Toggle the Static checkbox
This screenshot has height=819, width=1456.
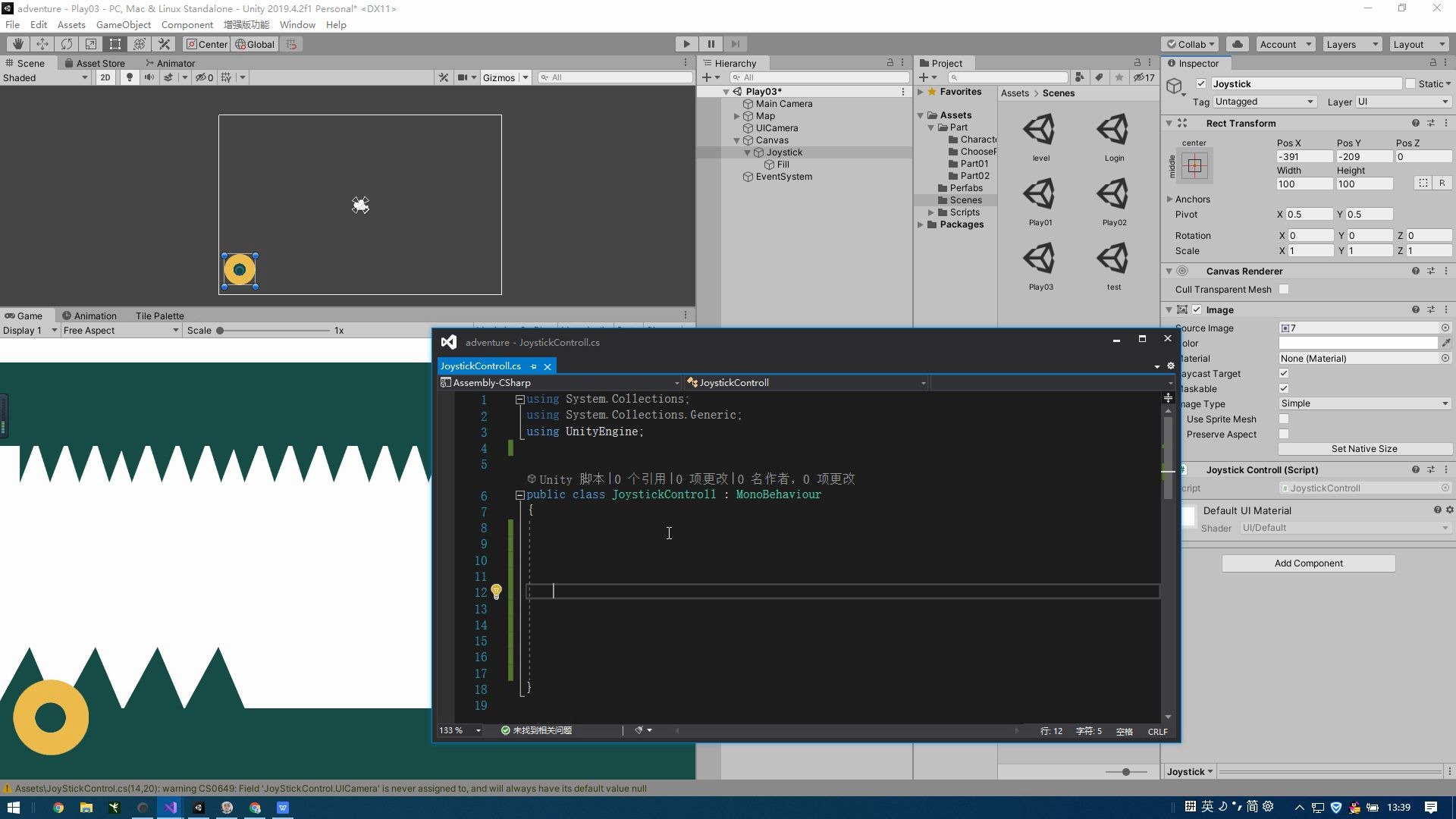[1410, 83]
